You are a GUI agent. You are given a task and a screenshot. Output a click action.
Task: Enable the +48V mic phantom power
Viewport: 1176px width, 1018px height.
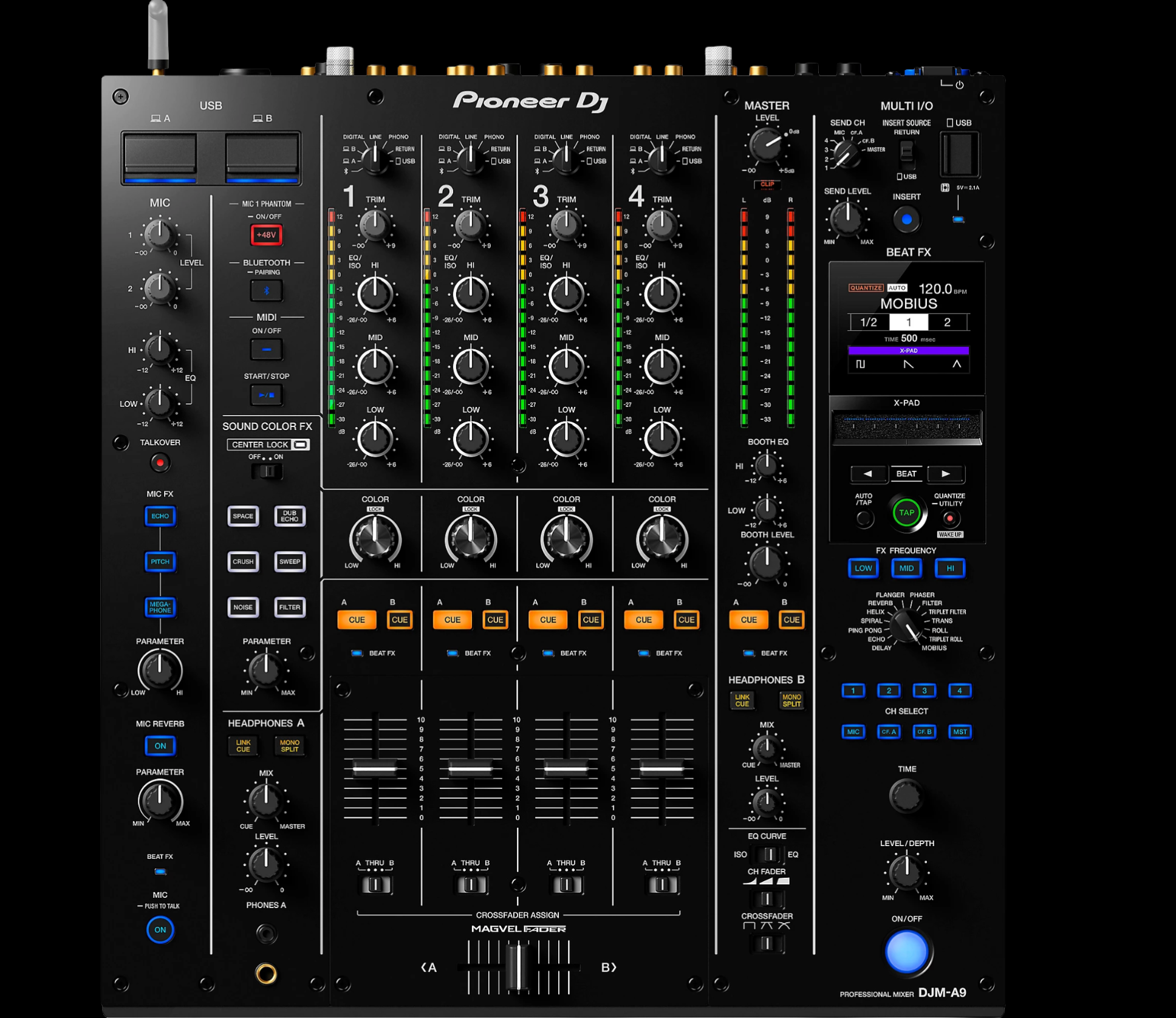point(266,234)
